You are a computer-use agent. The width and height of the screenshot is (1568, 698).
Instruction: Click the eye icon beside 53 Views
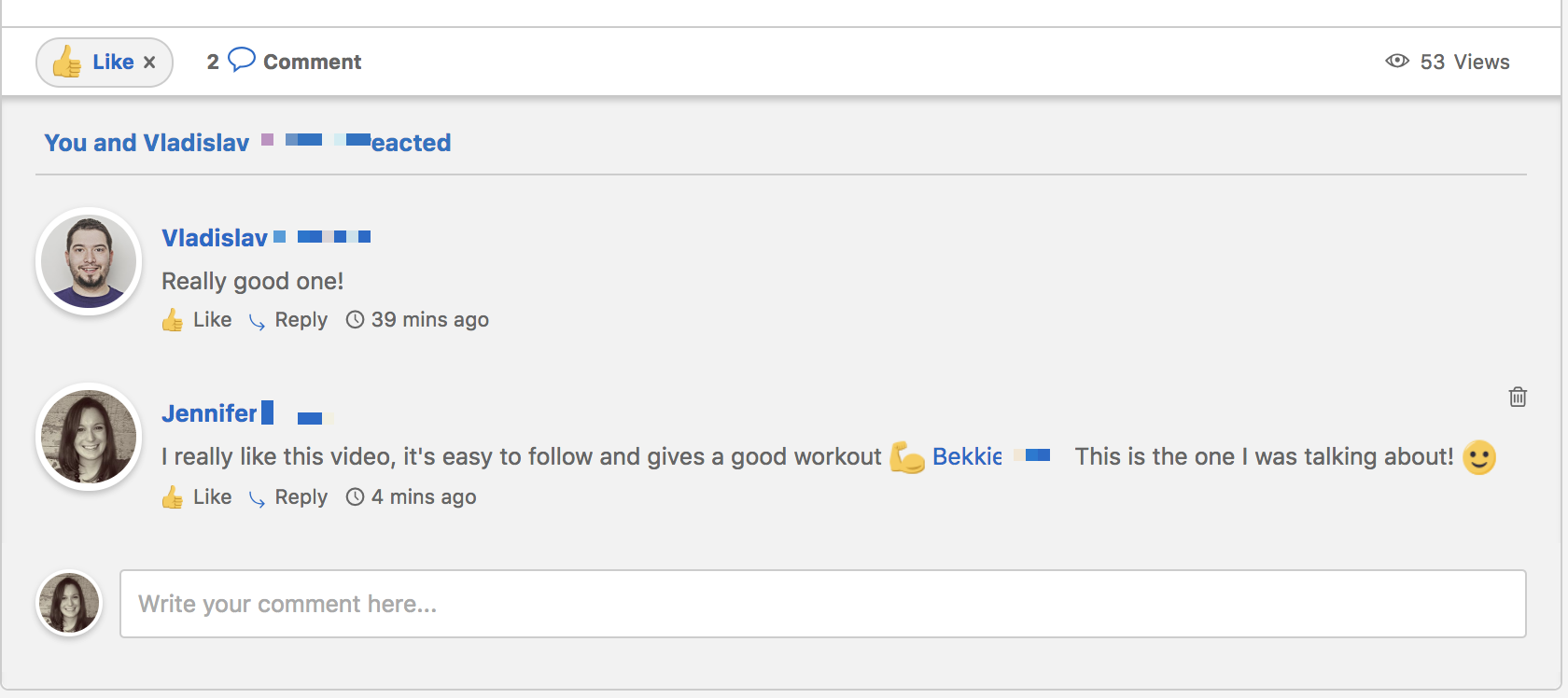1397,61
